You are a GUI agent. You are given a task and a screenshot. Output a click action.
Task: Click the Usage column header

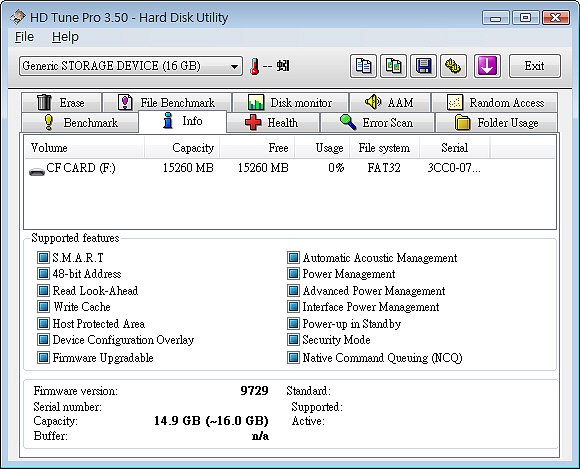point(322,148)
